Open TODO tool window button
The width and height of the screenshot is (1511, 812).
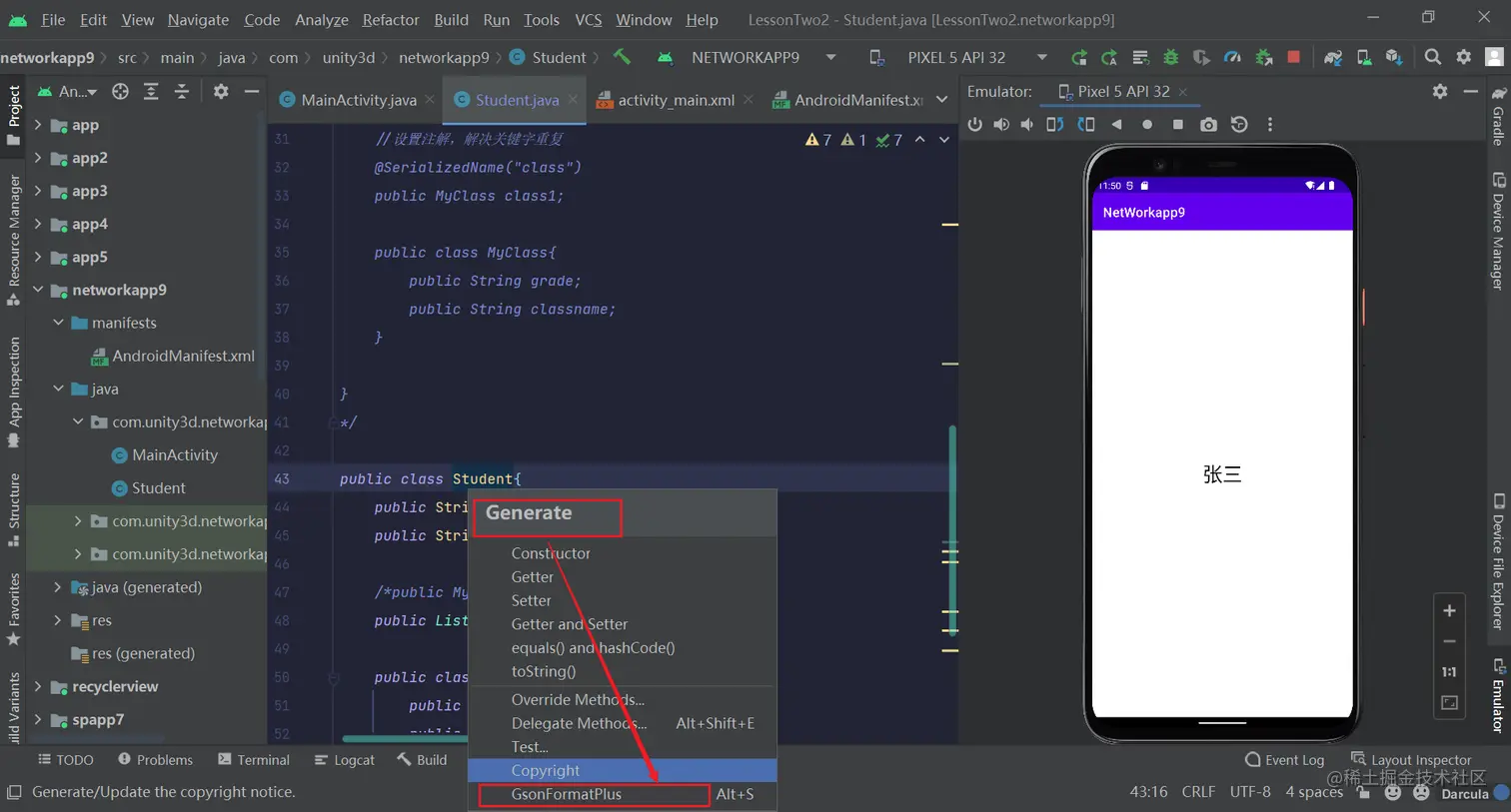click(x=66, y=760)
